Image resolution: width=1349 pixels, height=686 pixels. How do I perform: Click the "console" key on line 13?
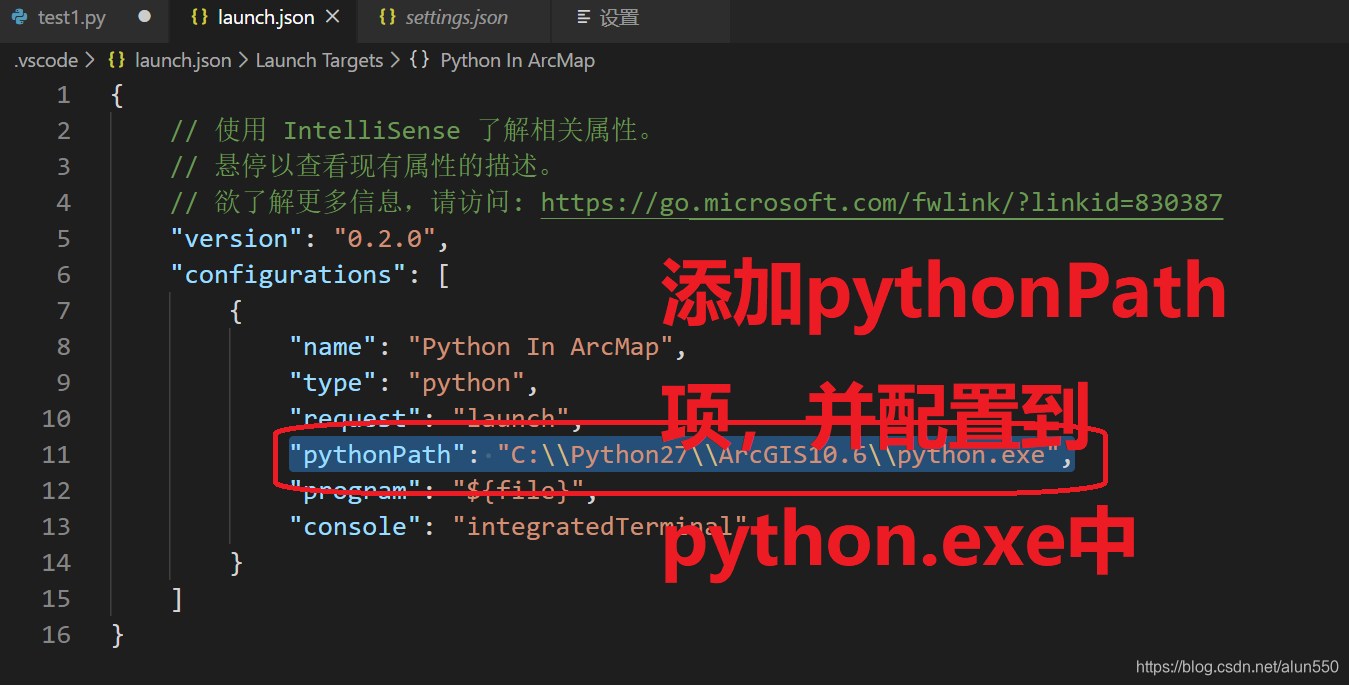[355, 527]
